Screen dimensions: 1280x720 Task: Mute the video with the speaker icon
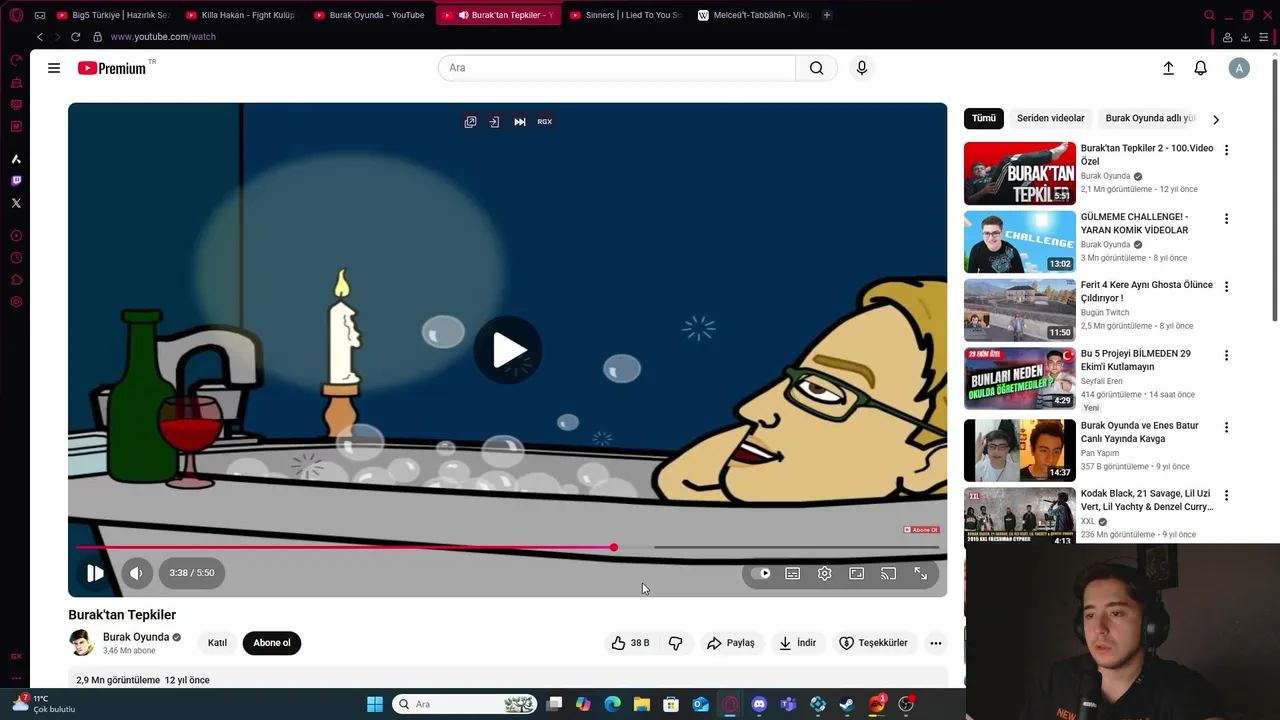tap(136, 573)
